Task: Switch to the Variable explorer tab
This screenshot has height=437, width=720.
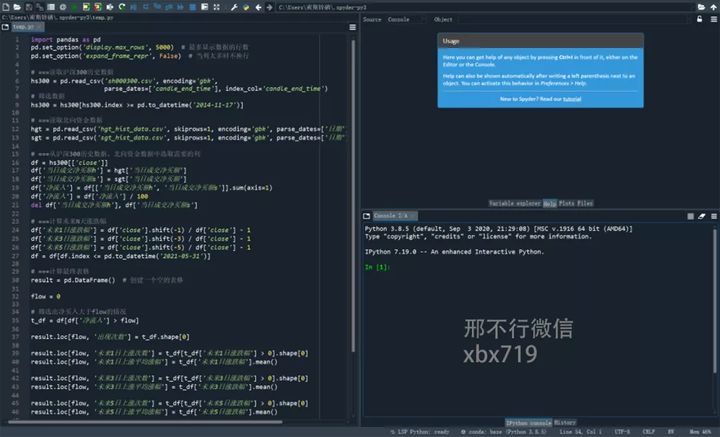Action: point(515,203)
